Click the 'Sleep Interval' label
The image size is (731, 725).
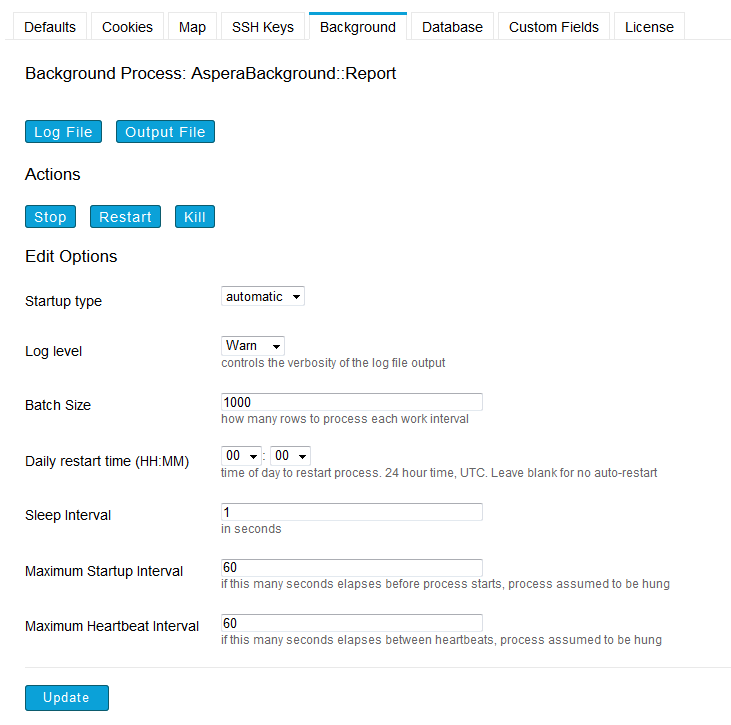pos(68,515)
